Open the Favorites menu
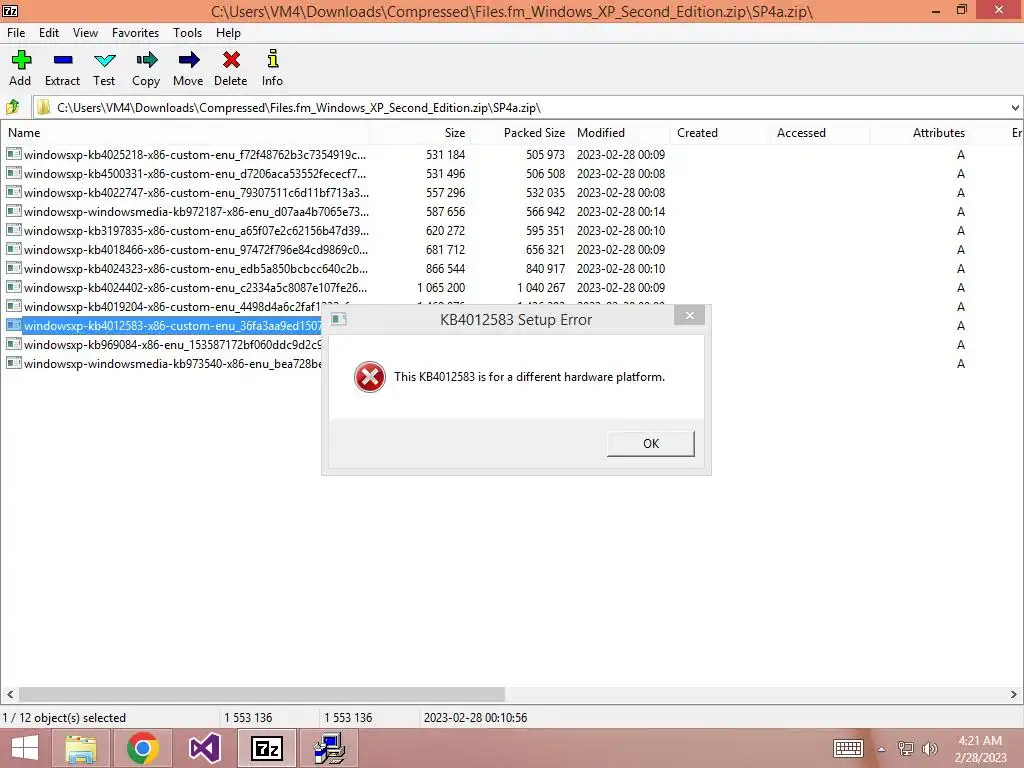The width and height of the screenshot is (1024, 768). [135, 33]
